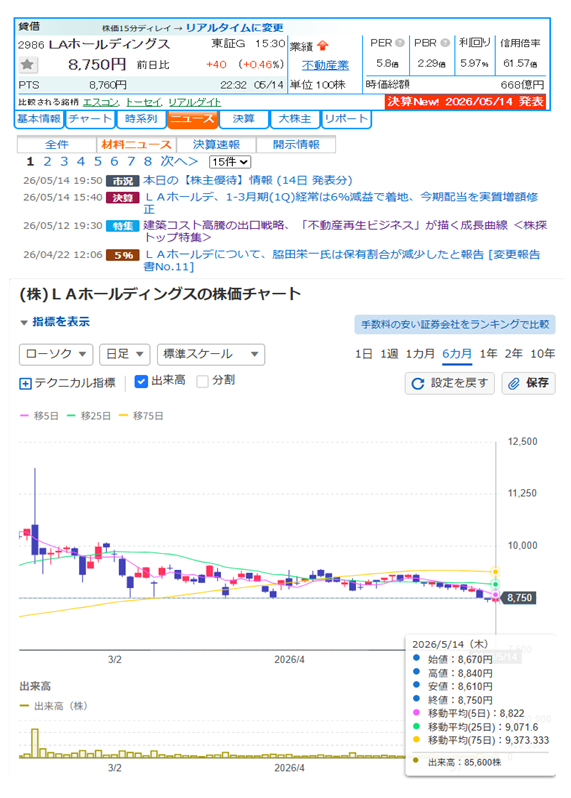Screen dimensions: 571x798
Task: Set chart range to 1週
Action: (x=389, y=354)
